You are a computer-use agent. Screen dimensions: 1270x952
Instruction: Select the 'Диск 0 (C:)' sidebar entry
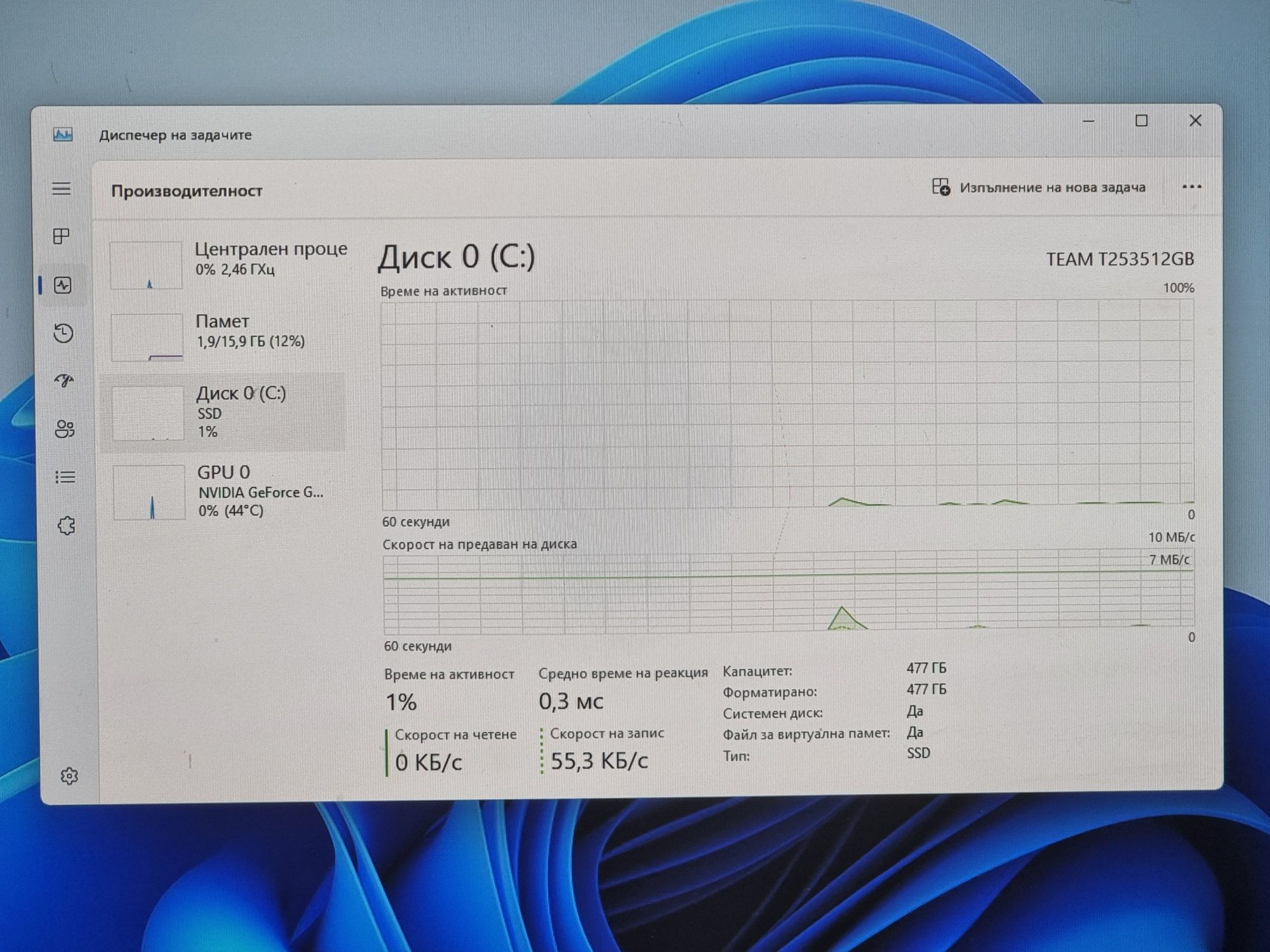click(x=224, y=413)
